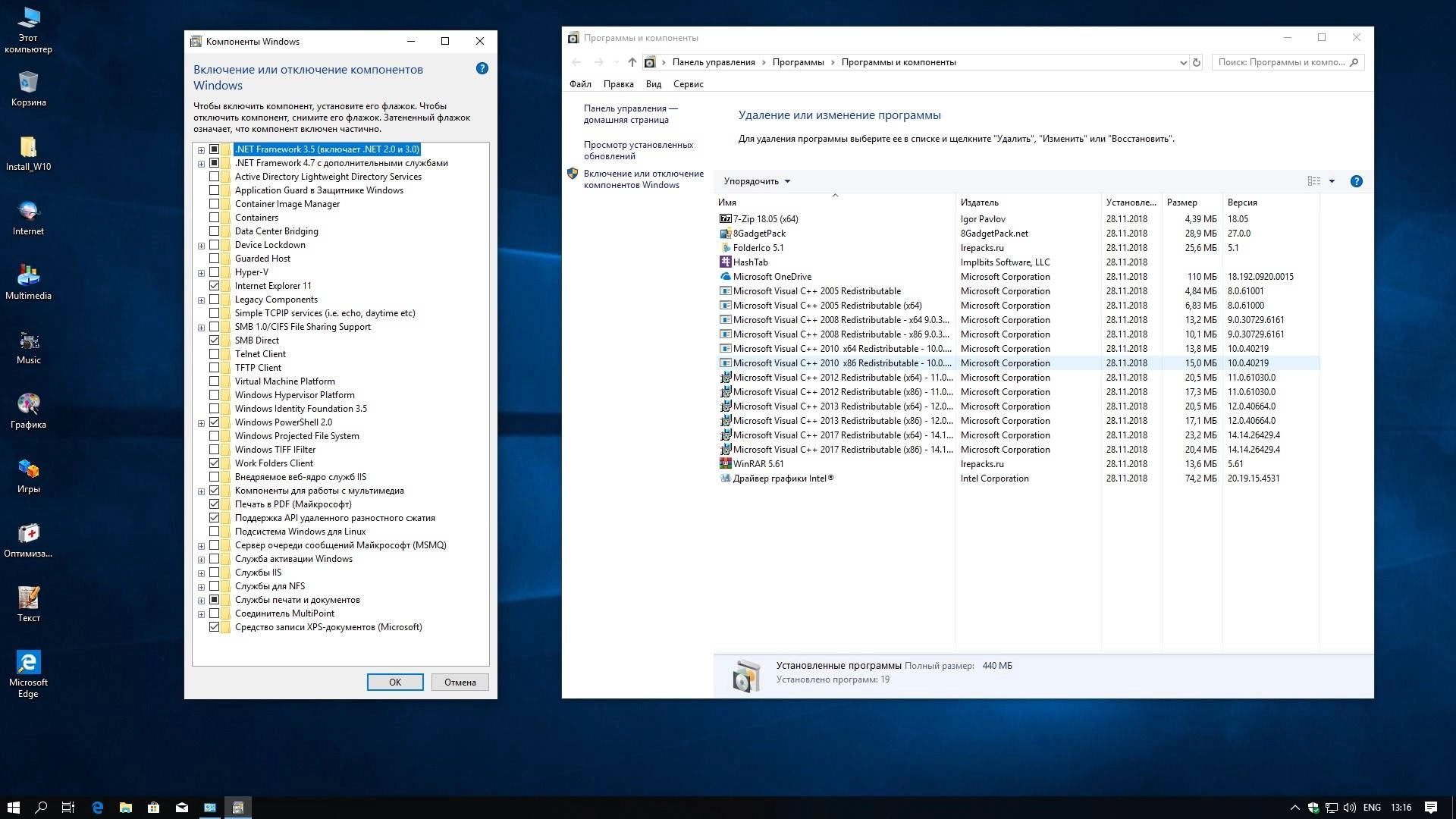Select WinRAR 5.61 in programs list
The height and width of the screenshot is (819, 1456).
tap(1018, 464)
